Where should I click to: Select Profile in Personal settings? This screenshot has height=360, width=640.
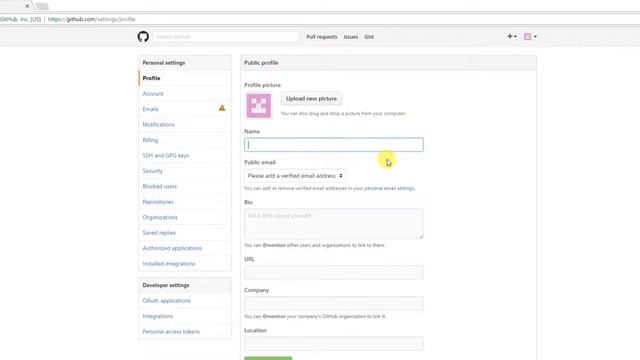click(x=185, y=78)
